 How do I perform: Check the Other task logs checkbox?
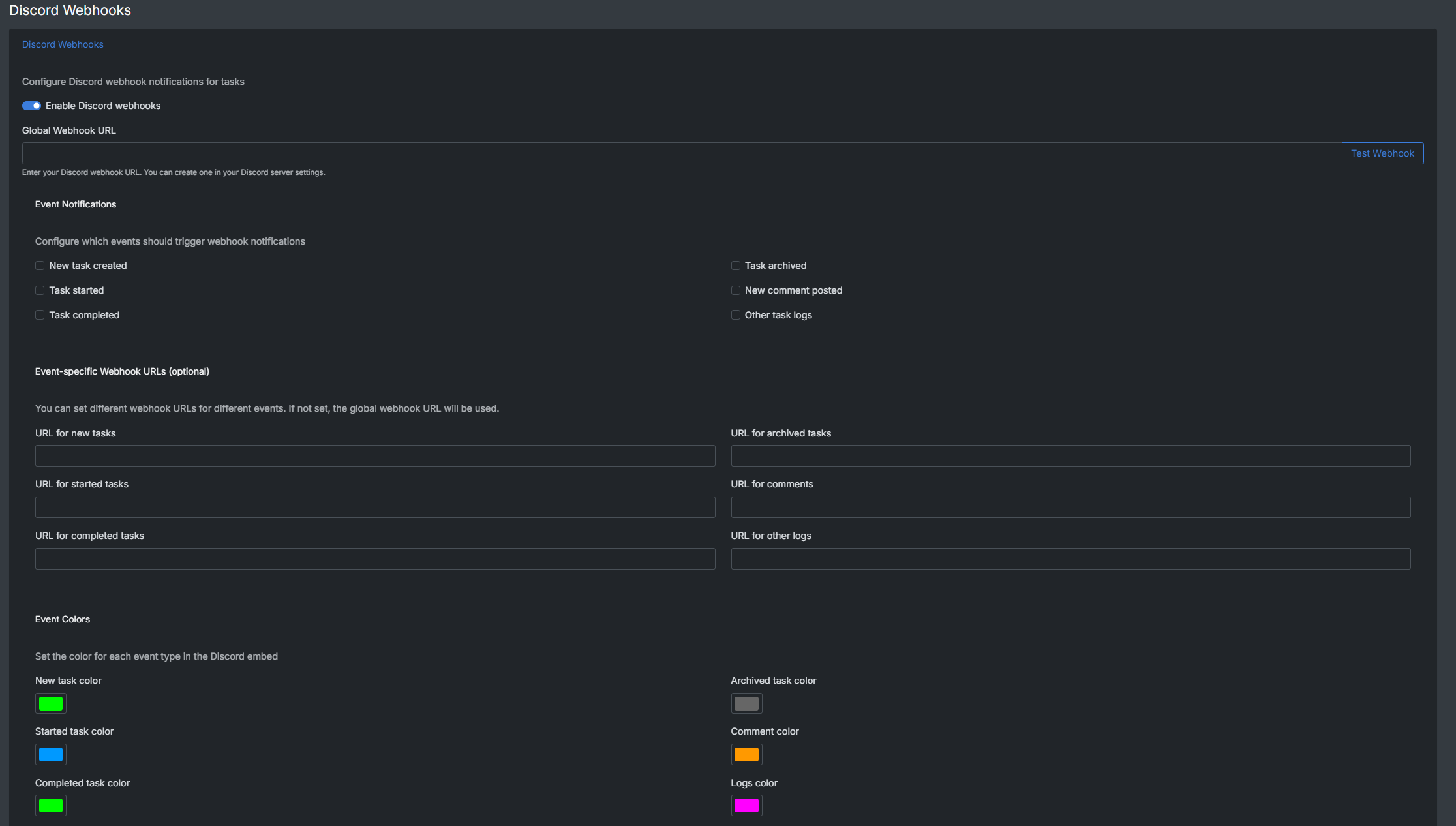pyautogui.click(x=735, y=315)
